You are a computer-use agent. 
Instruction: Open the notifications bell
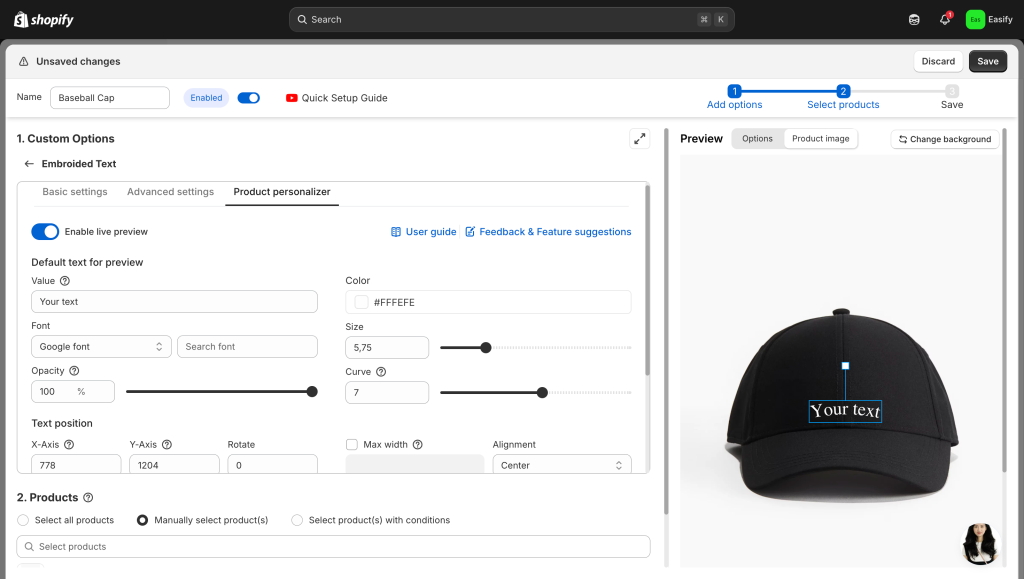pyautogui.click(x=945, y=19)
